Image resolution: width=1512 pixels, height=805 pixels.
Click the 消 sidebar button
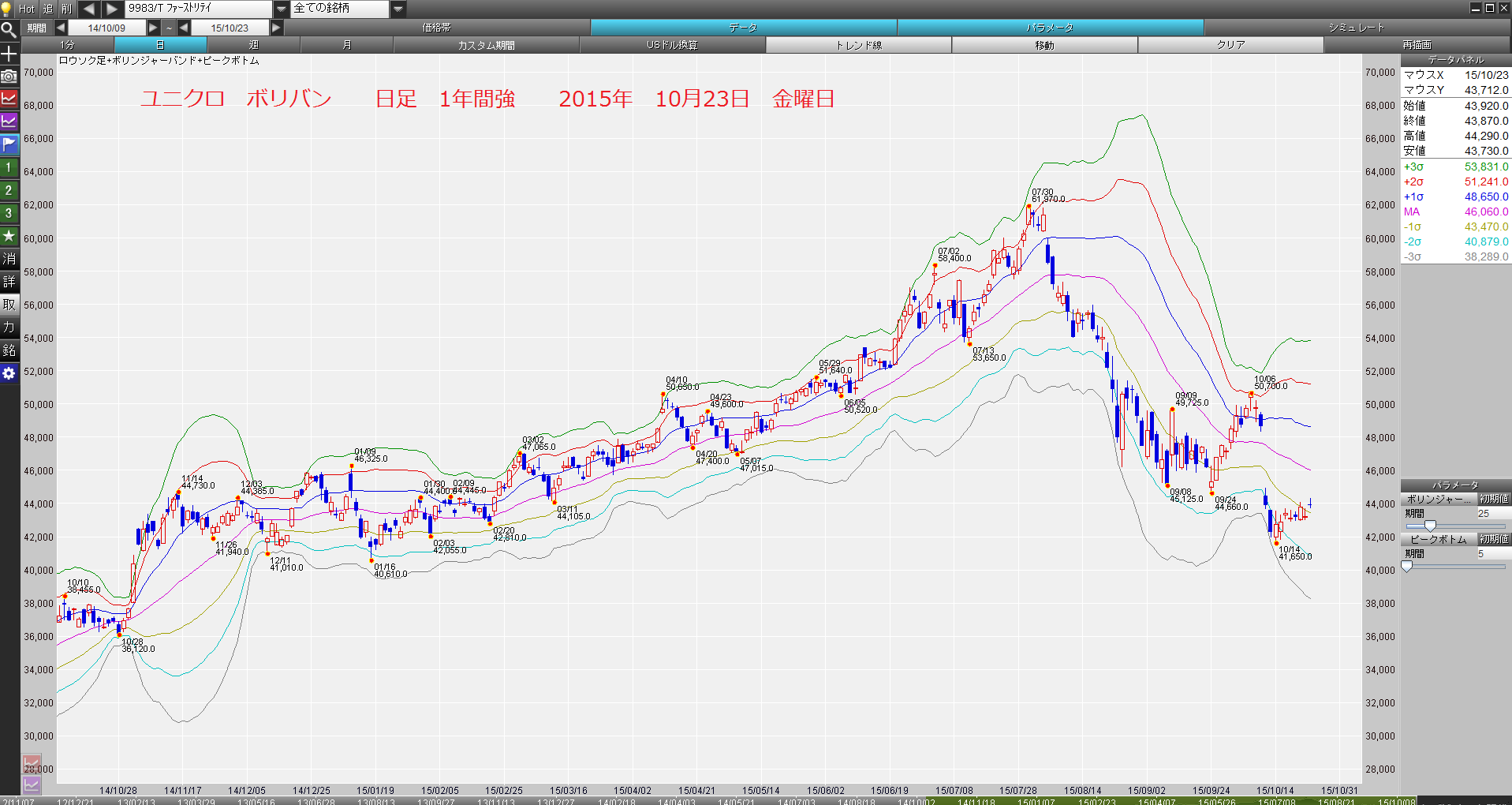[x=9, y=259]
